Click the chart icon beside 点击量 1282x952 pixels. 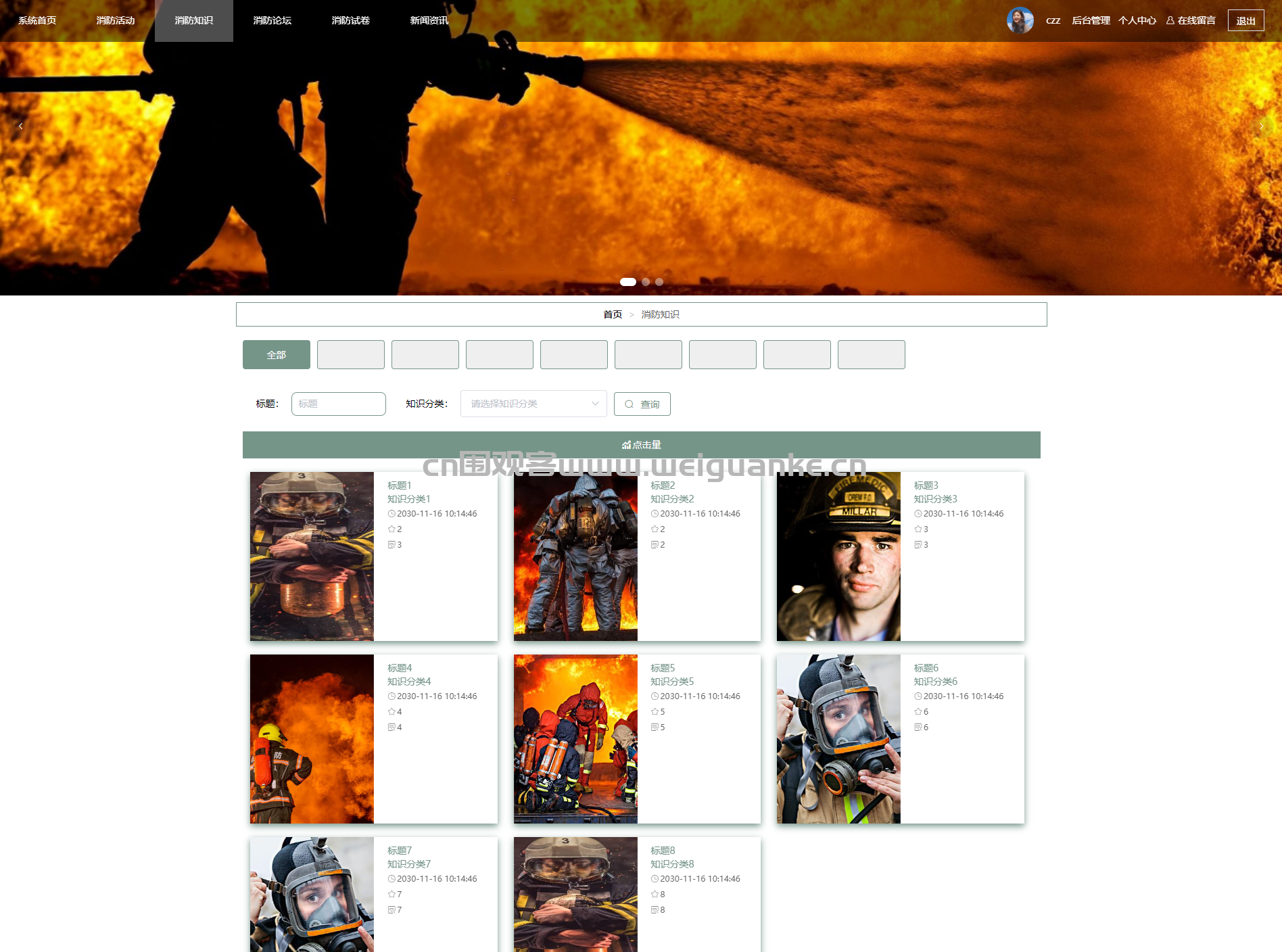tap(626, 445)
